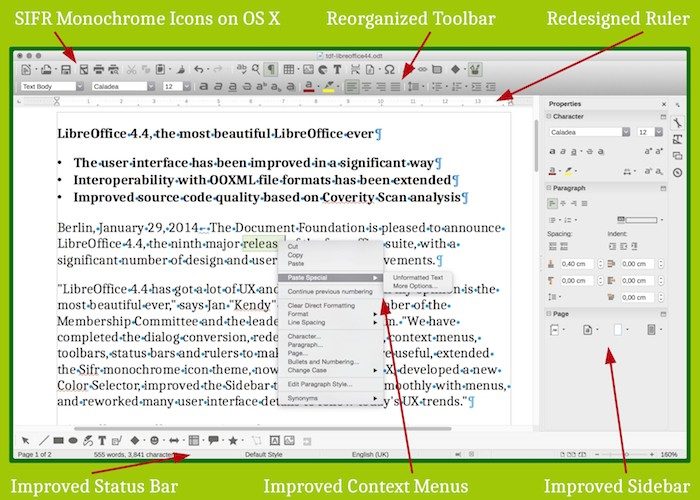Click the zoom slider in status bar
This screenshot has height=500, width=700.
[625, 454]
